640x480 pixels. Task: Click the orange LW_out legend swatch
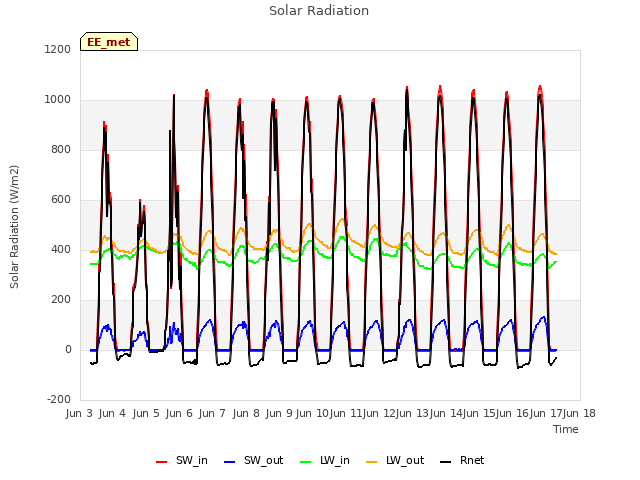tap(371, 462)
